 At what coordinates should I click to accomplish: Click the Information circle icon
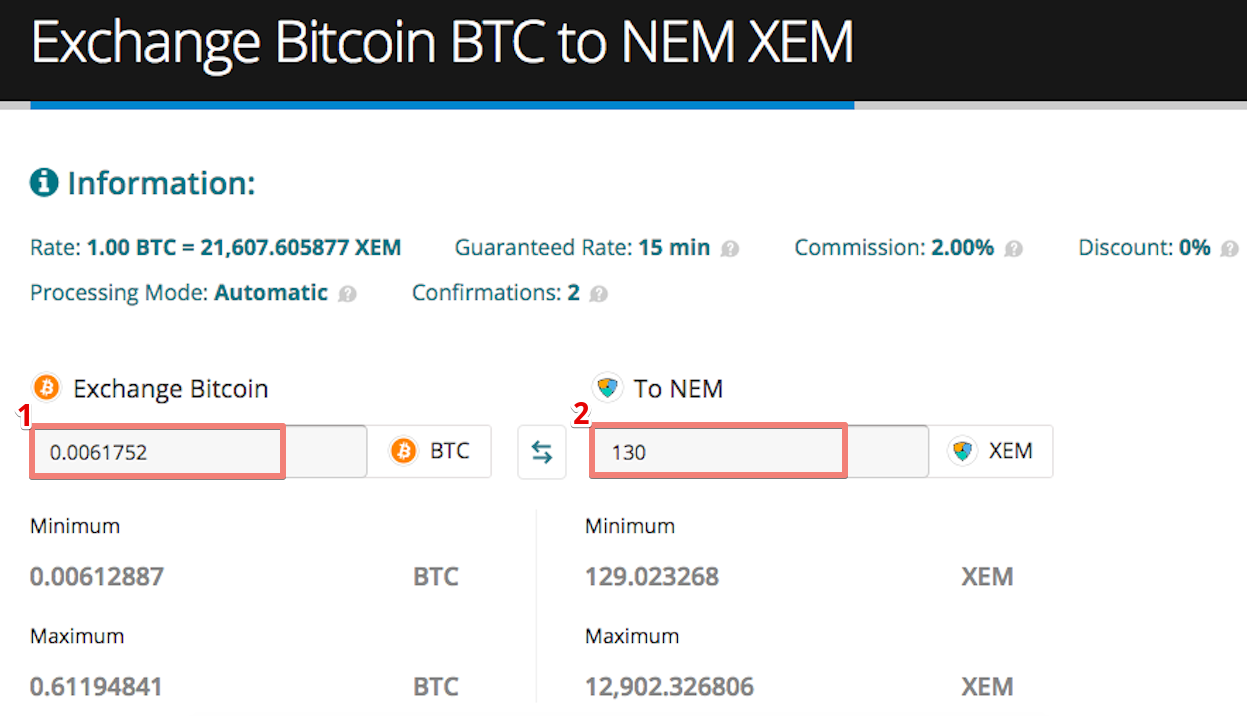tap(44, 183)
